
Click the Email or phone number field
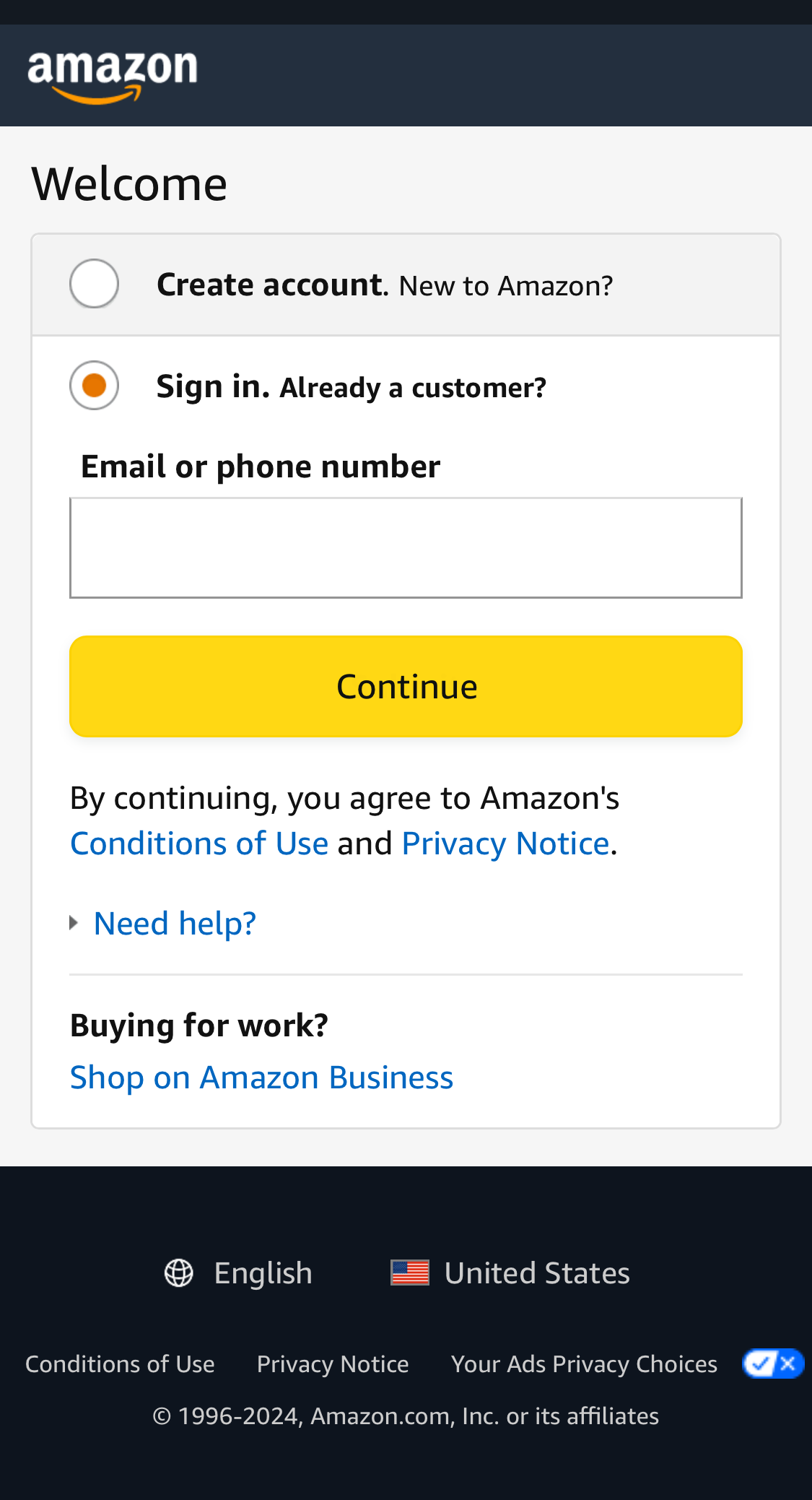(x=406, y=547)
